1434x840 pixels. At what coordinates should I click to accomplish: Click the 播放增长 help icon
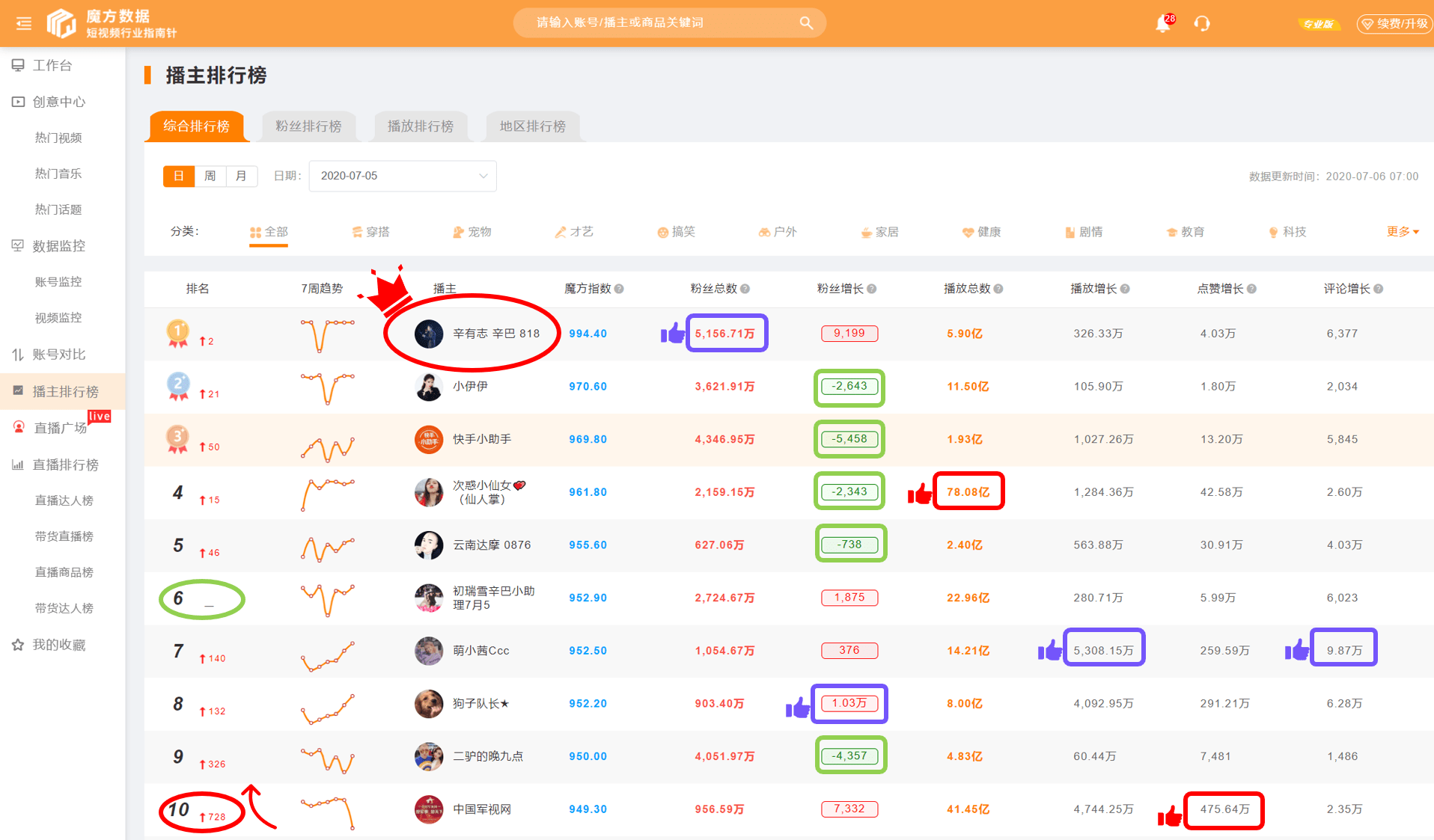(1125, 289)
